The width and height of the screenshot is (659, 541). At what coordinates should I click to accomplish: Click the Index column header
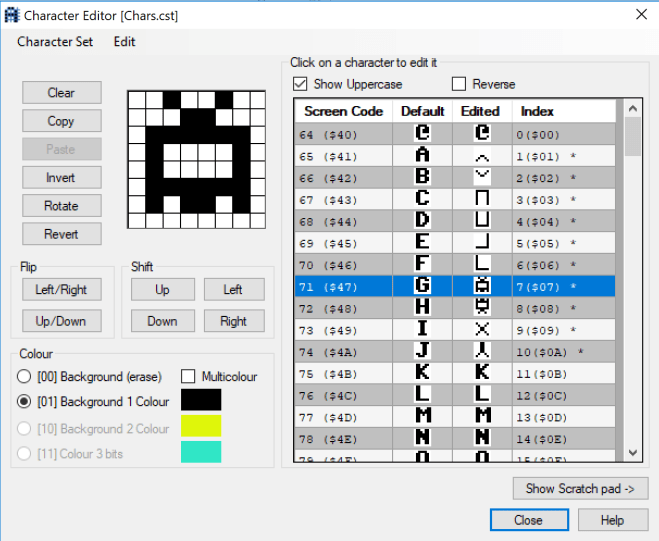(x=564, y=111)
